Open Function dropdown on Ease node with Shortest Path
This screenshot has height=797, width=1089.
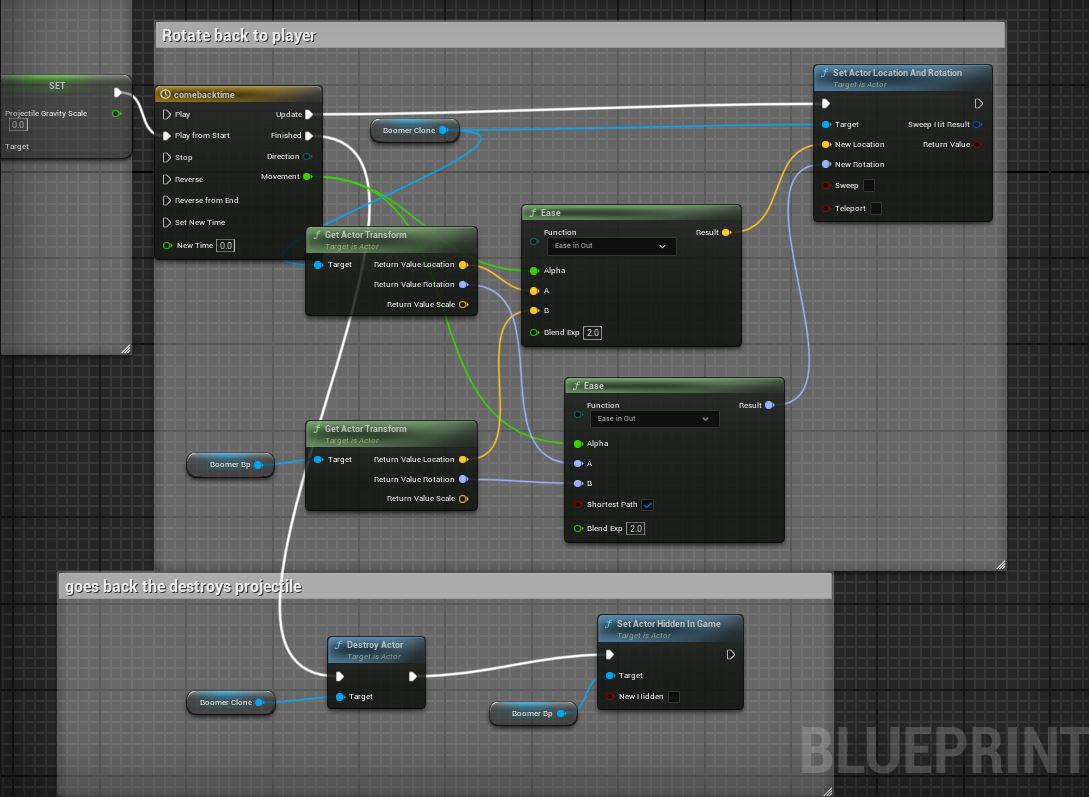[x=653, y=419]
